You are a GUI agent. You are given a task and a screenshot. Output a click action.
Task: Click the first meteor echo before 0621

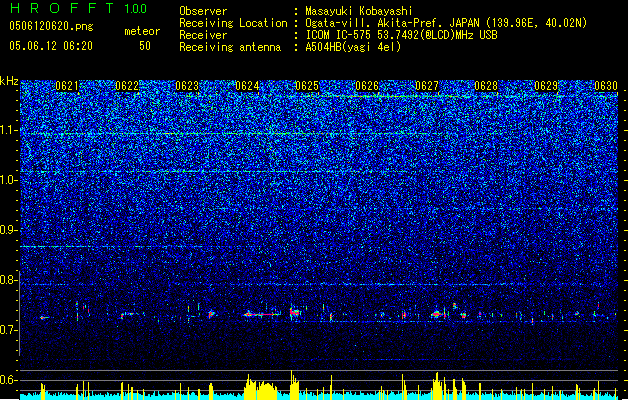pos(44,318)
